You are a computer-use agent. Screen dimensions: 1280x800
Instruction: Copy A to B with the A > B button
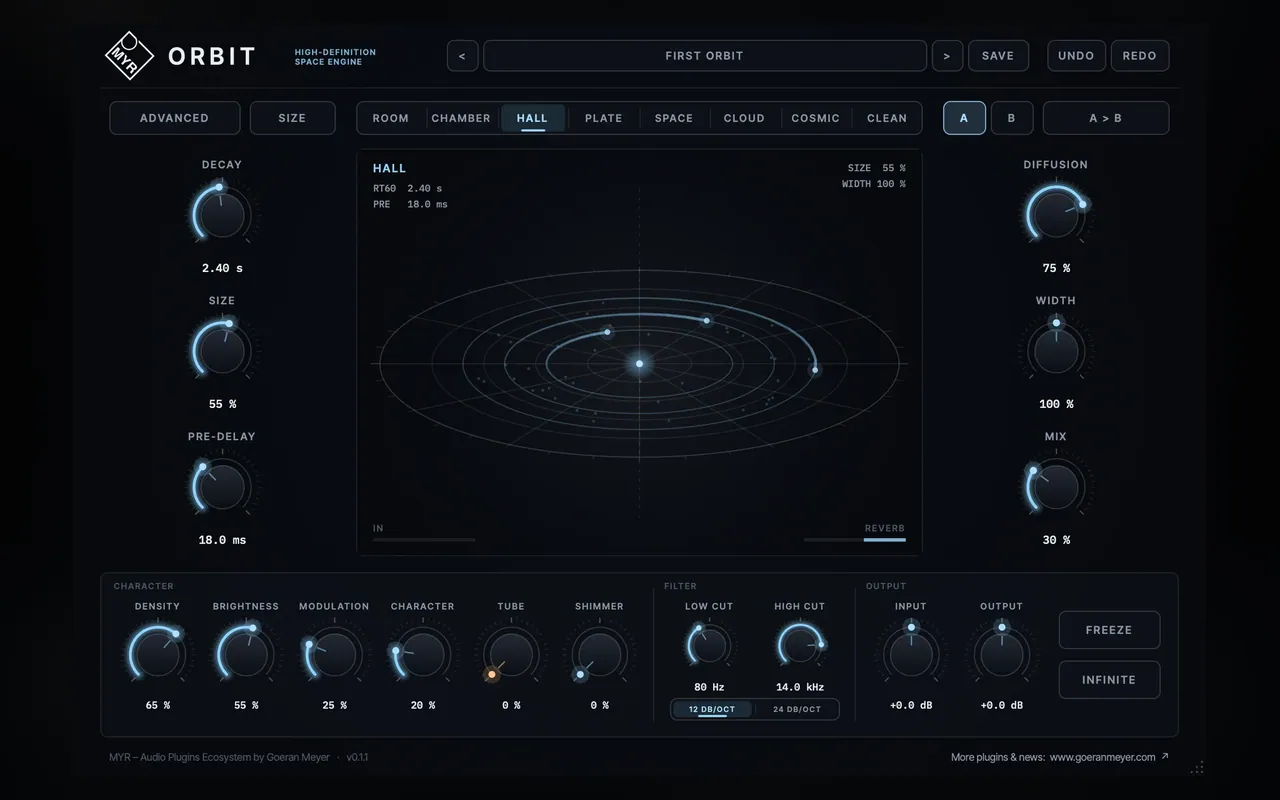1106,118
